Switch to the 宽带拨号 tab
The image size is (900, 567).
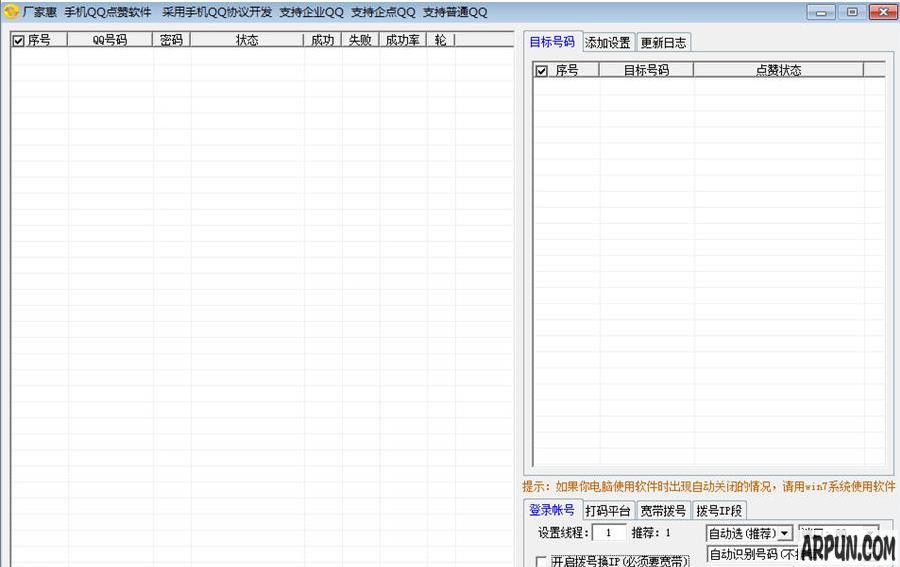tap(664, 510)
